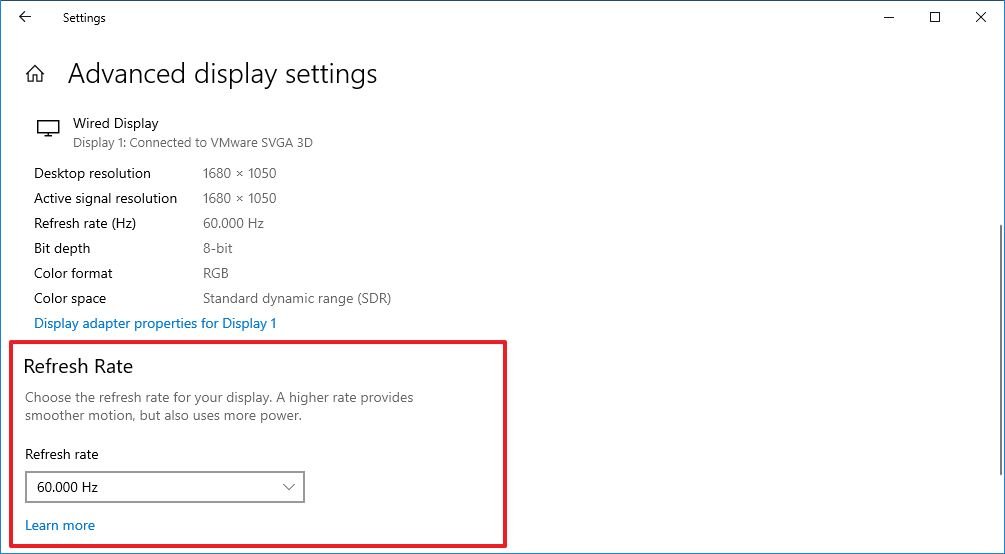
Task: Click the RGB Color format value
Action: 215,273
